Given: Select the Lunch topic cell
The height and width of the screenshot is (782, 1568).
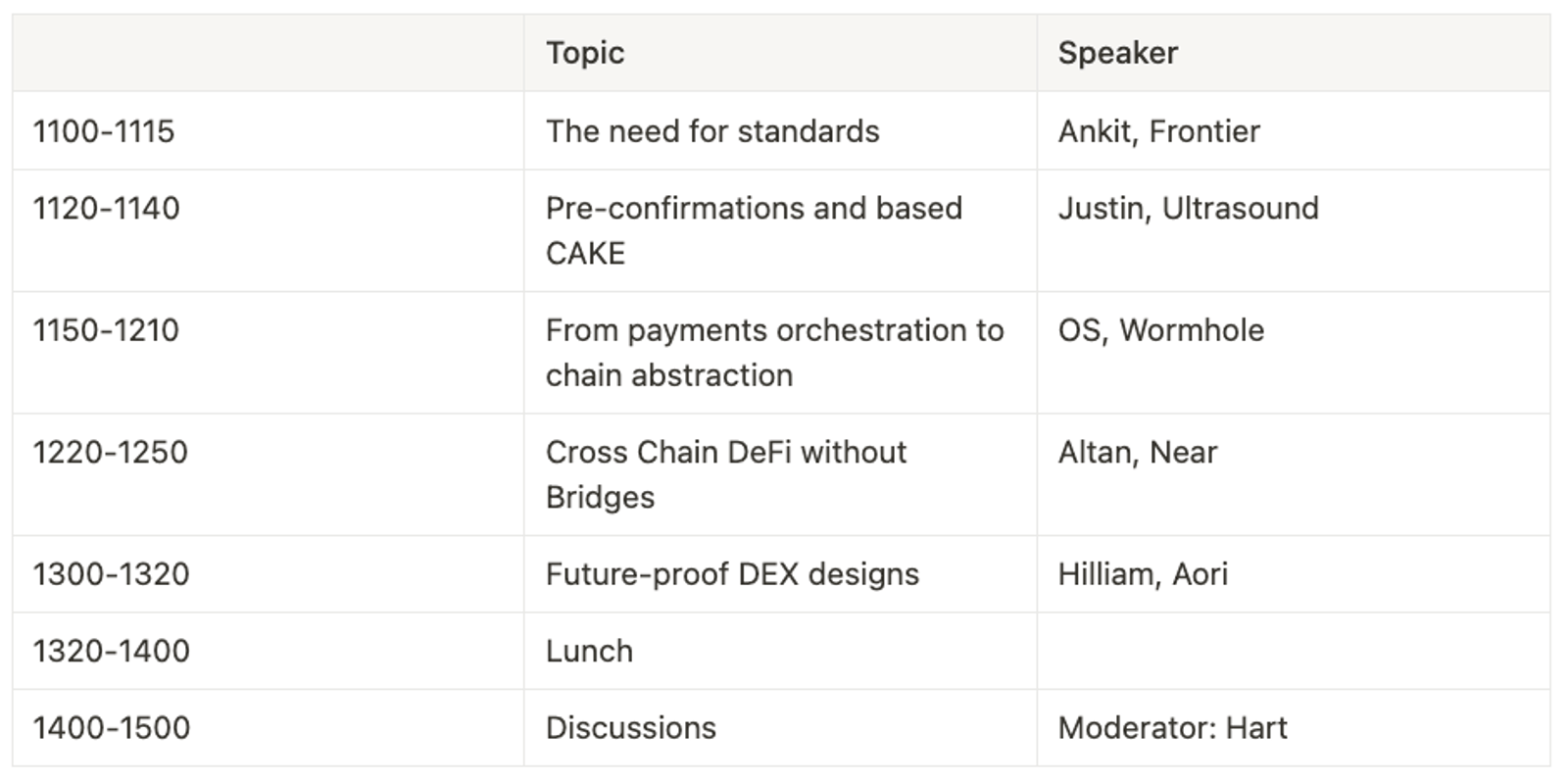Looking at the screenshot, I should point(589,651).
